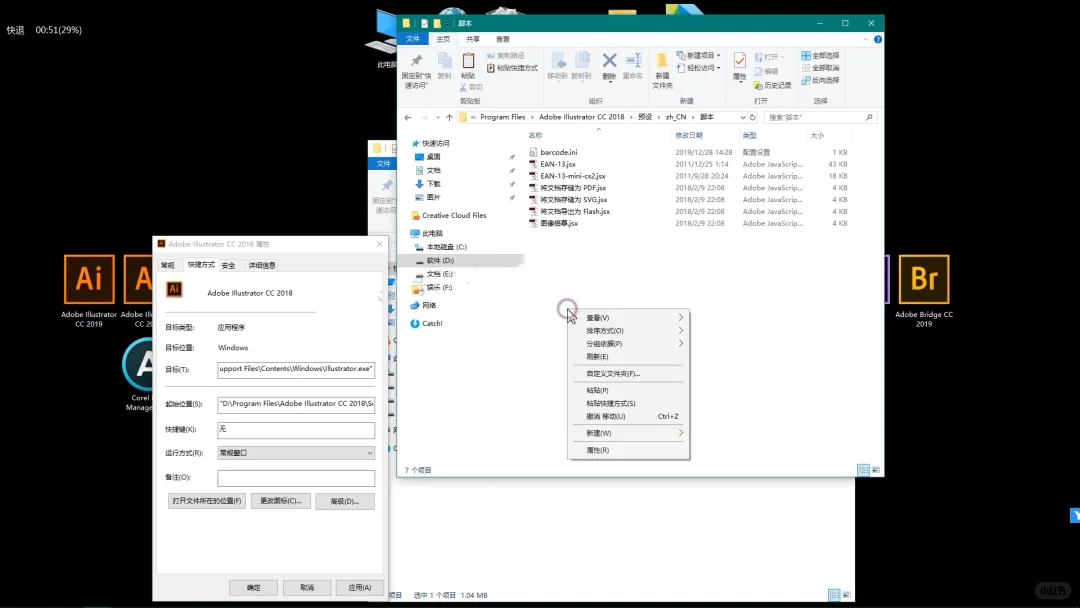The image size is (1080, 608).
Task: Open 新建项目 (New item) dropdown in ribbon
Action: coord(698,55)
